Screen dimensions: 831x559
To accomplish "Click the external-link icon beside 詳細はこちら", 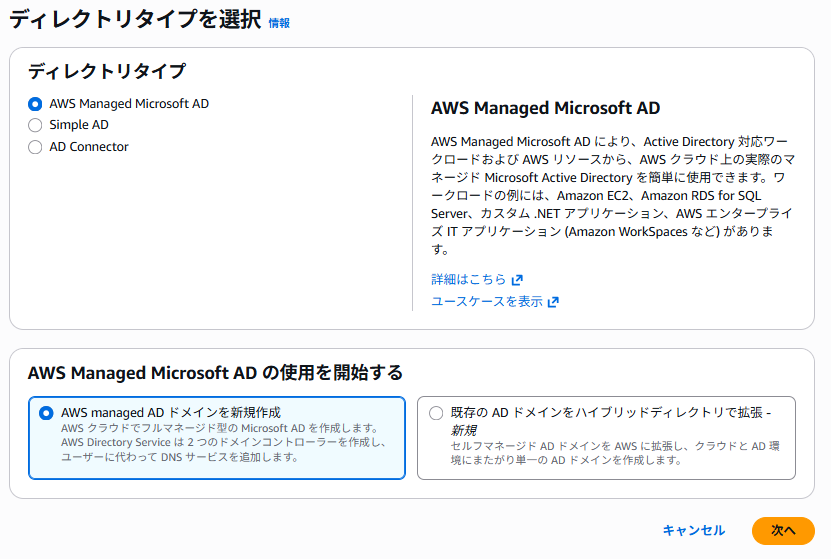I will pos(517,280).
